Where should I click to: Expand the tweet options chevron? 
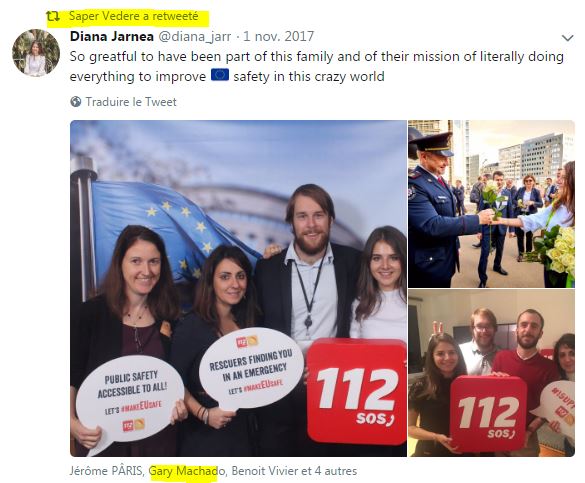pos(567,38)
